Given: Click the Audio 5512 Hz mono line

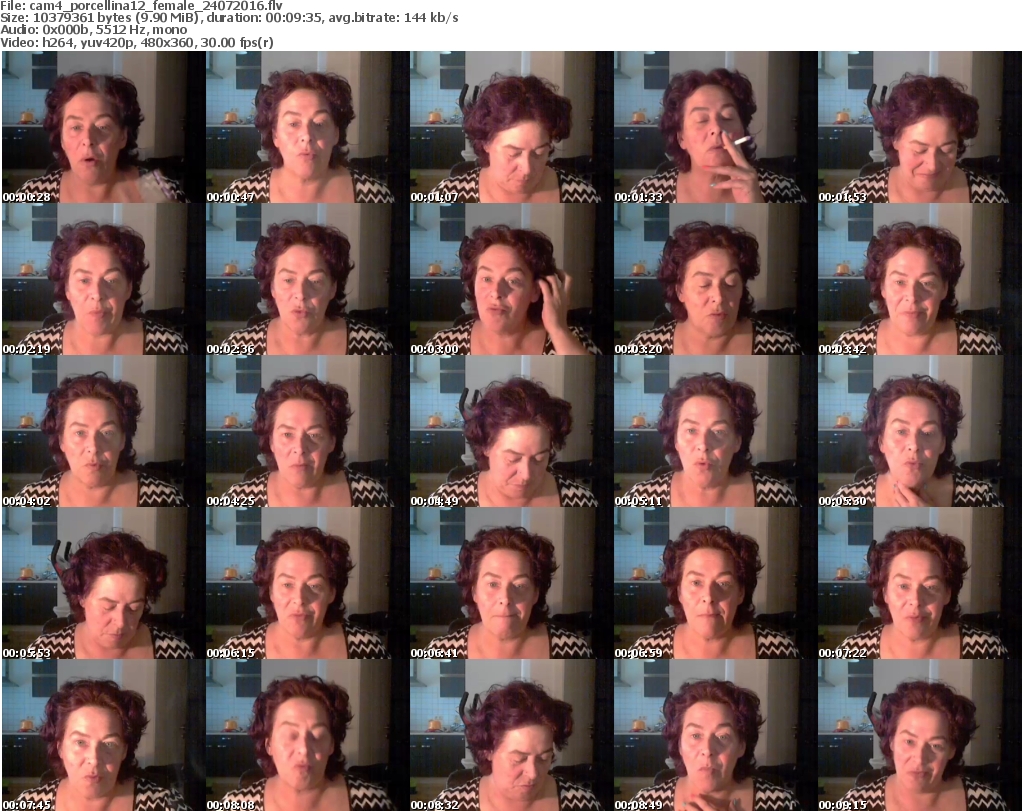Looking at the screenshot, I should [93, 30].
